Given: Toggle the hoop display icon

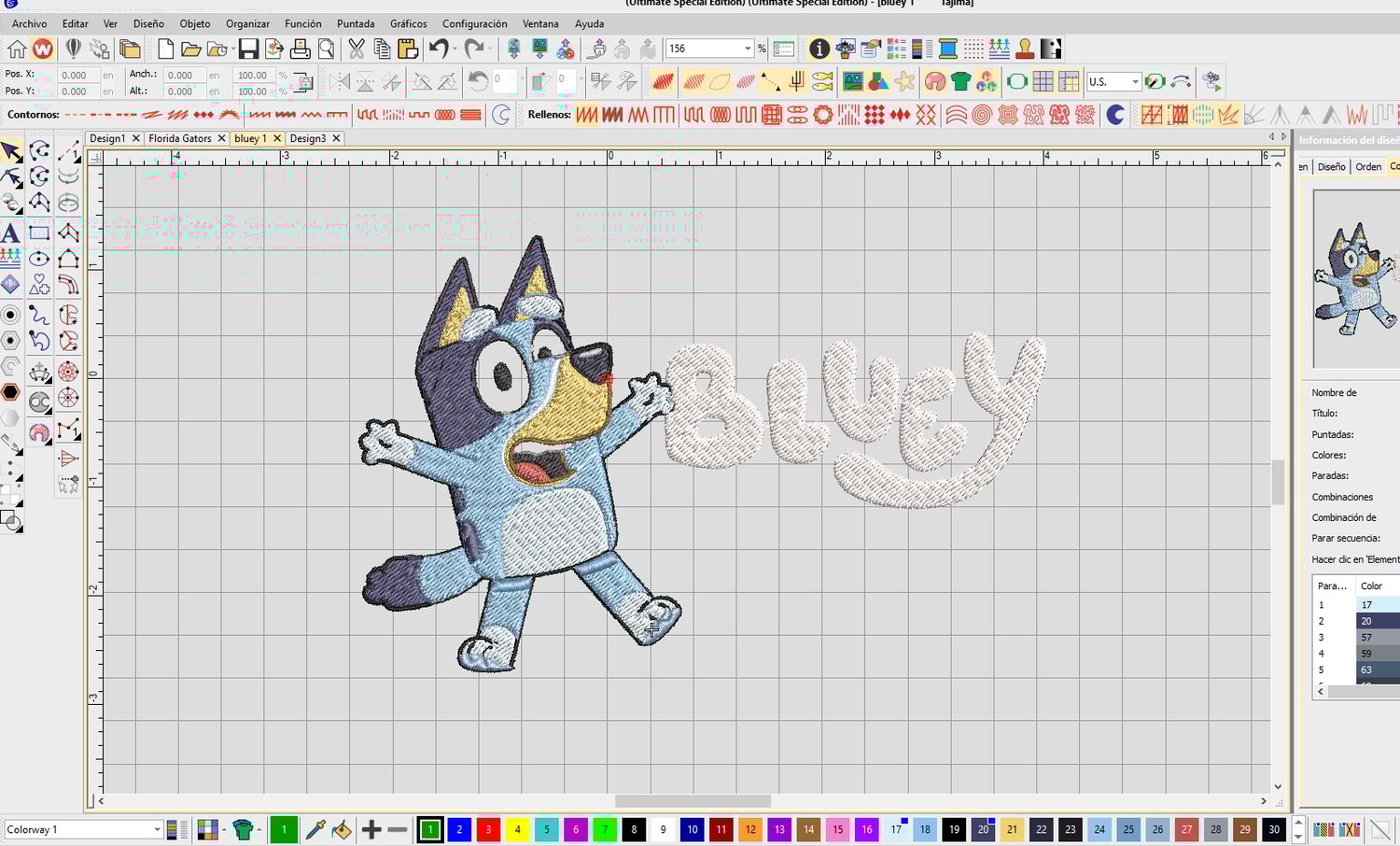Looking at the screenshot, I should coord(1017,82).
